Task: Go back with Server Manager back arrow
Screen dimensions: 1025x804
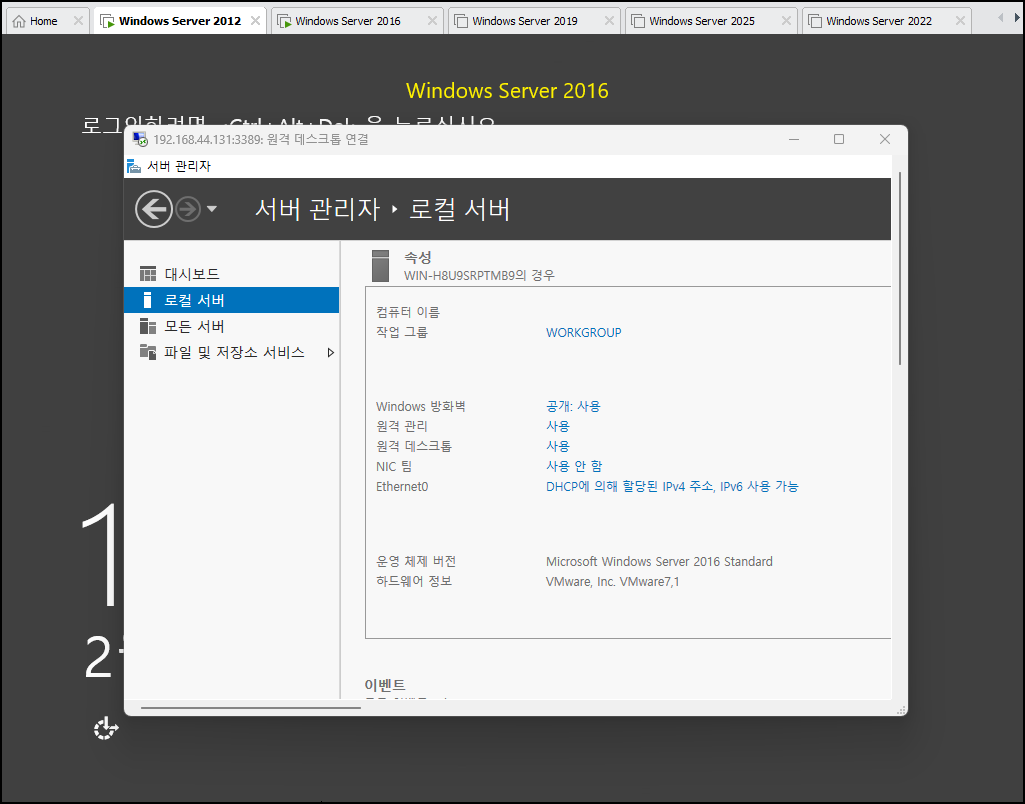Action: click(154, 209)
